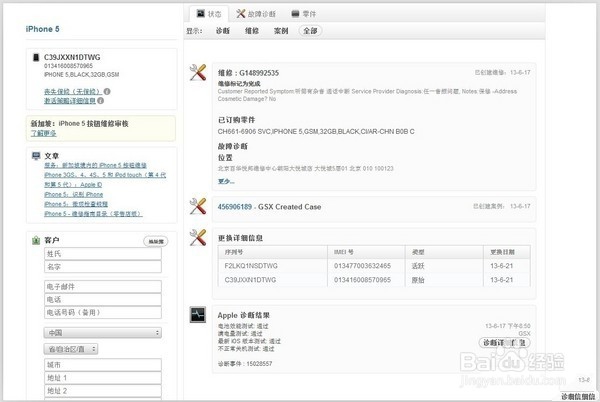This screenshot has height=402, width=600.
Task: Click the clear button in customer panel
Action: pos(156,241)
